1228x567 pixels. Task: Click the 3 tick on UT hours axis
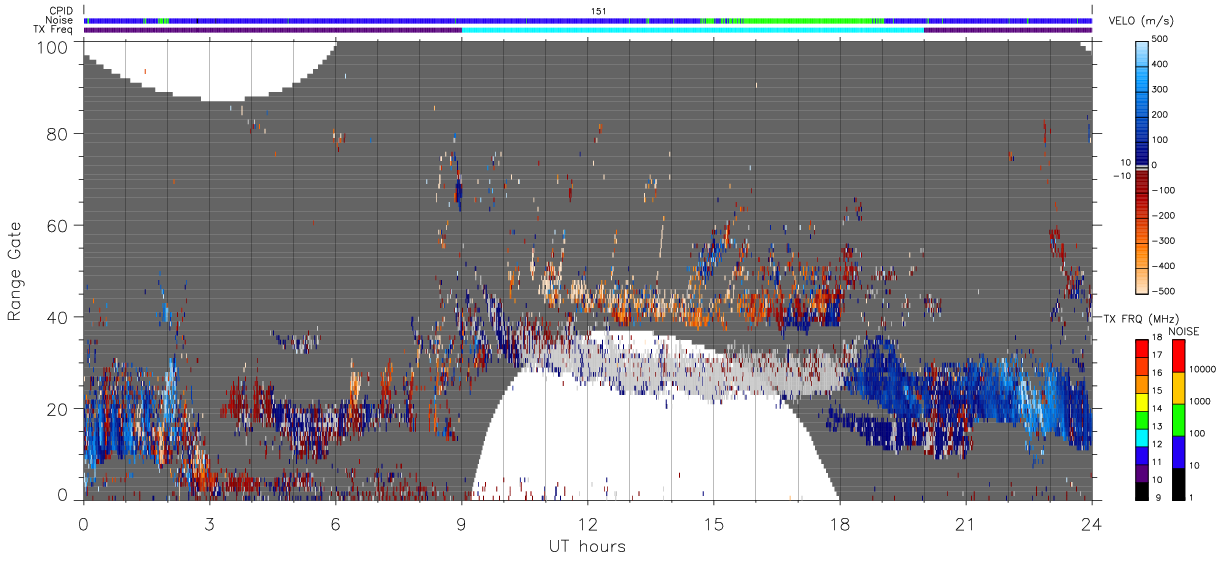coord(209,523)
